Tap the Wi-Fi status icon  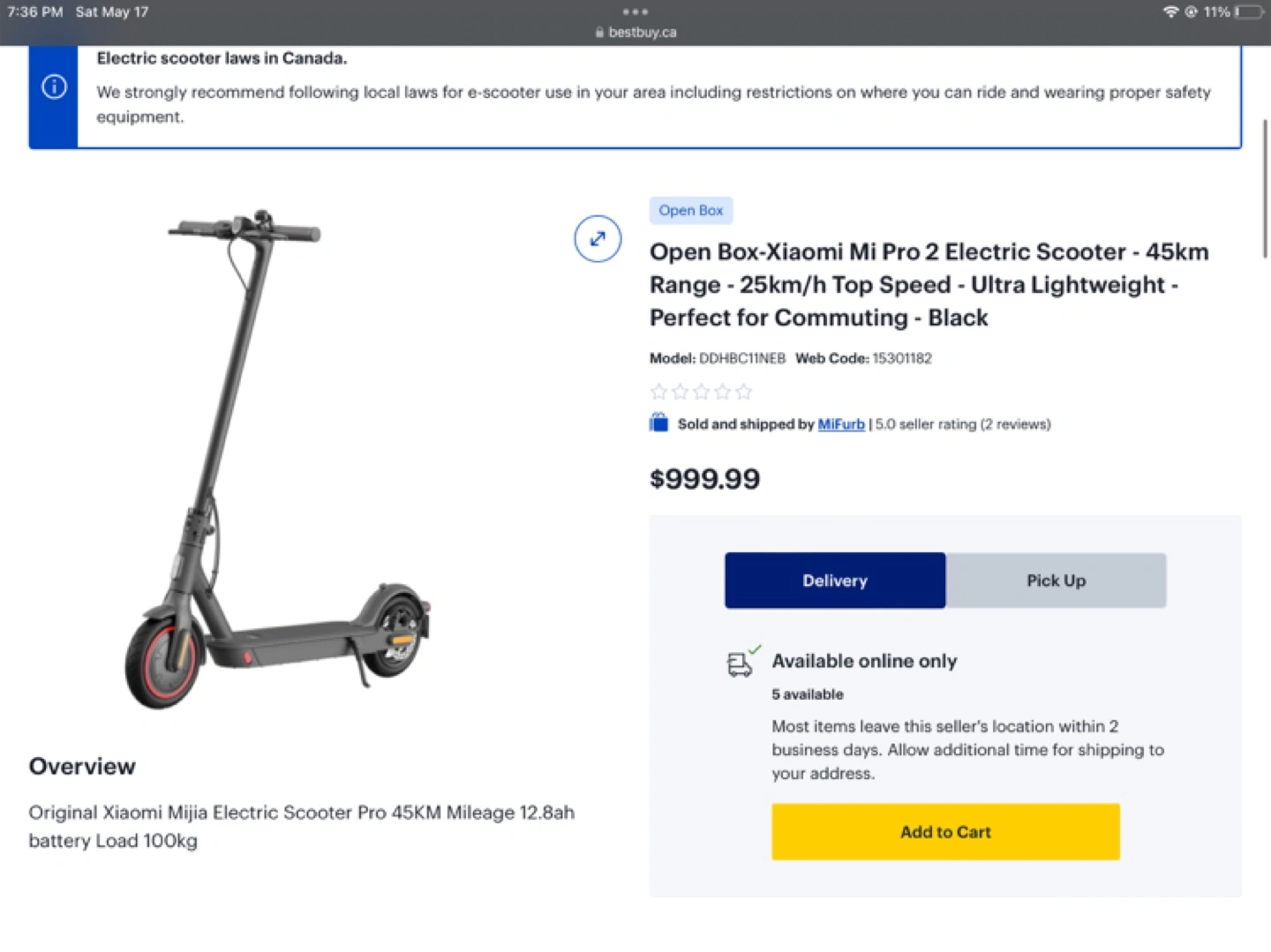point(1170,11)
